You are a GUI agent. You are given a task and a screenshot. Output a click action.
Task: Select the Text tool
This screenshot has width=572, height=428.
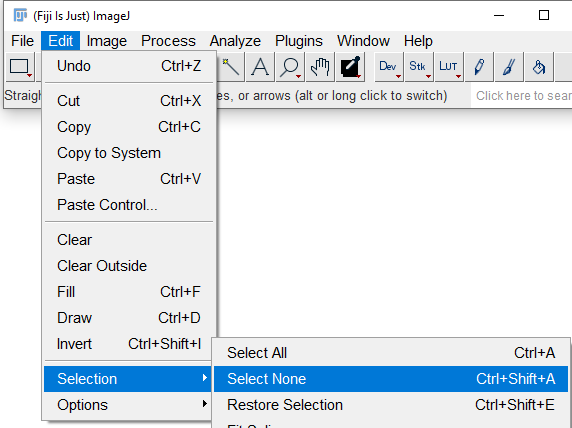260,67
